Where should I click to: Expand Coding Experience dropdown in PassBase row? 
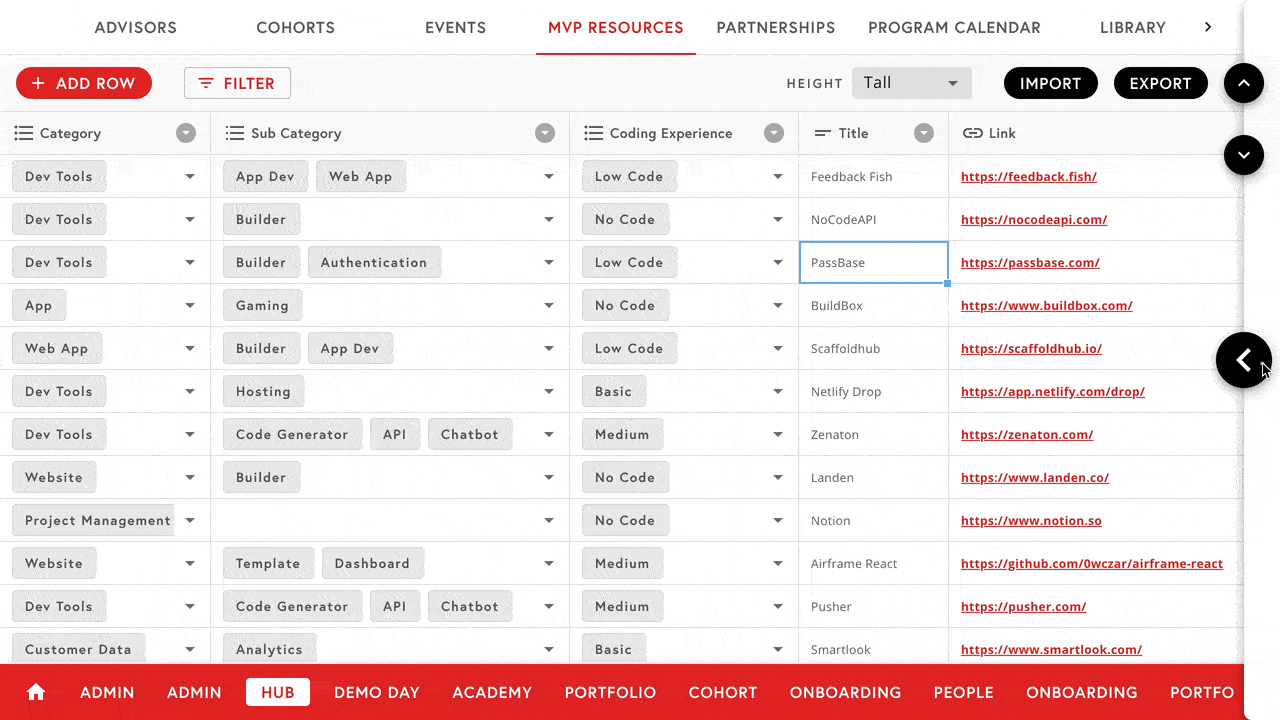(778, 263)
